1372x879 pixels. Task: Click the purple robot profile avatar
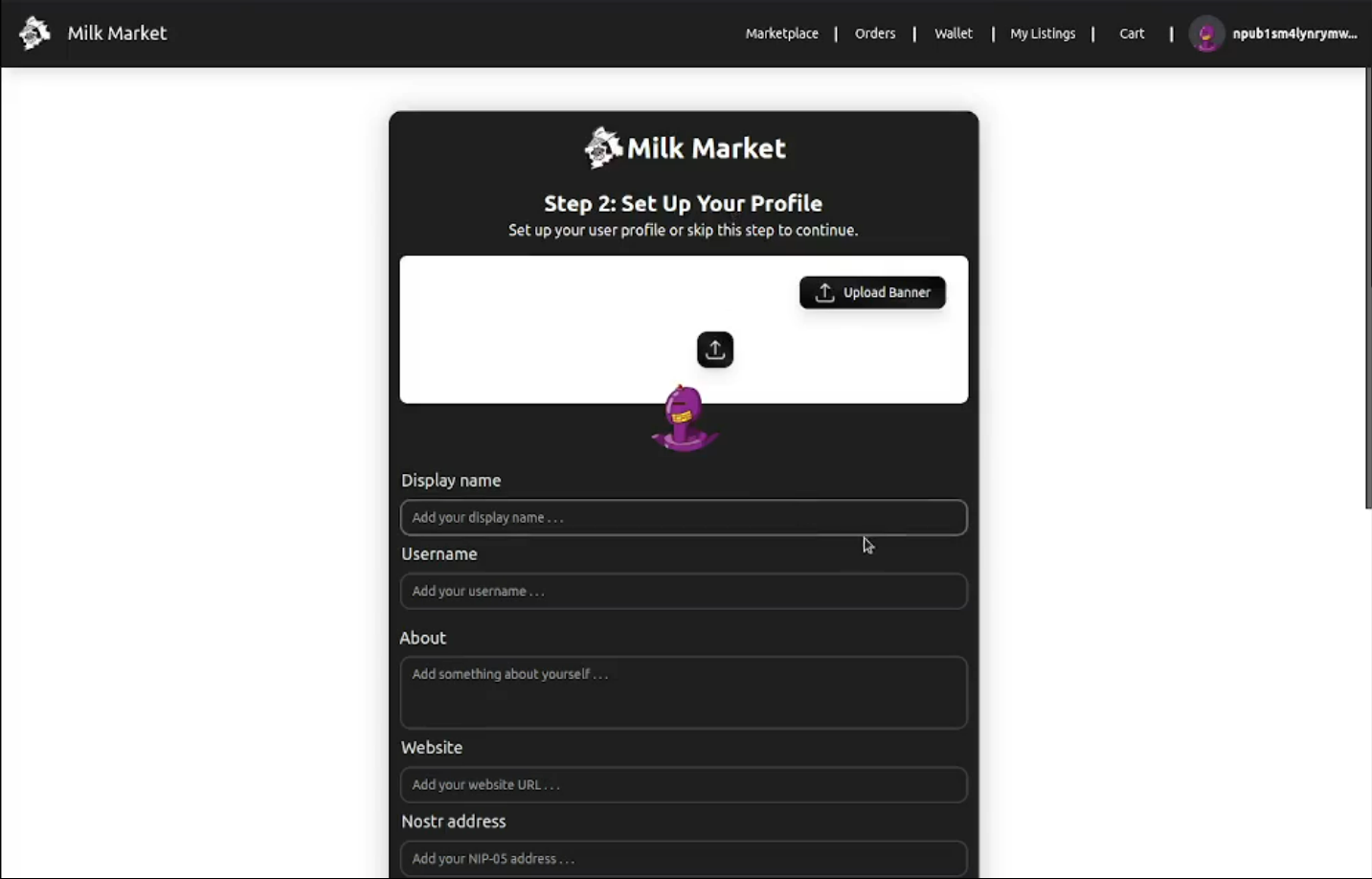[684, 420]
